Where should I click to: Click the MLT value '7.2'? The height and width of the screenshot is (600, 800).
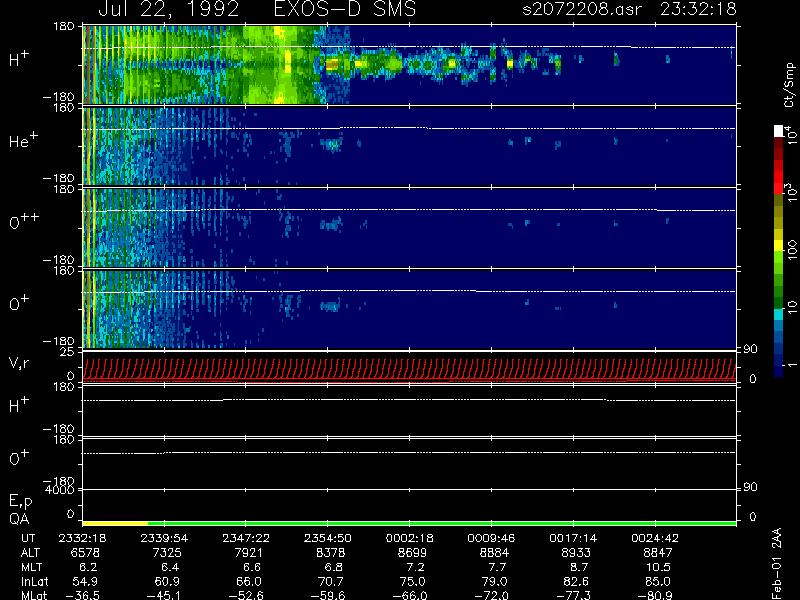pos(416,567)
